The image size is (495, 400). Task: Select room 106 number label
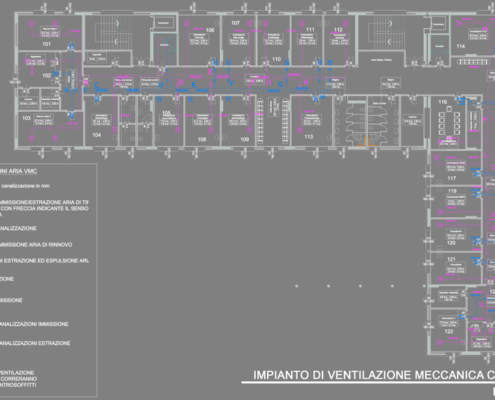[x=210, y=30]
